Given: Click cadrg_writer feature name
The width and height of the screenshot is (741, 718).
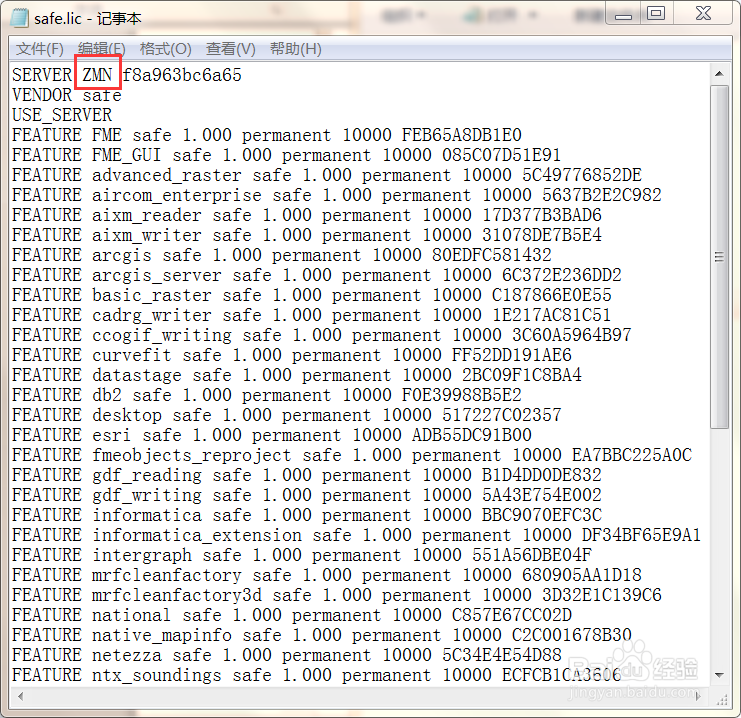Looking at the screenshot, I should [x=152, y=315].
